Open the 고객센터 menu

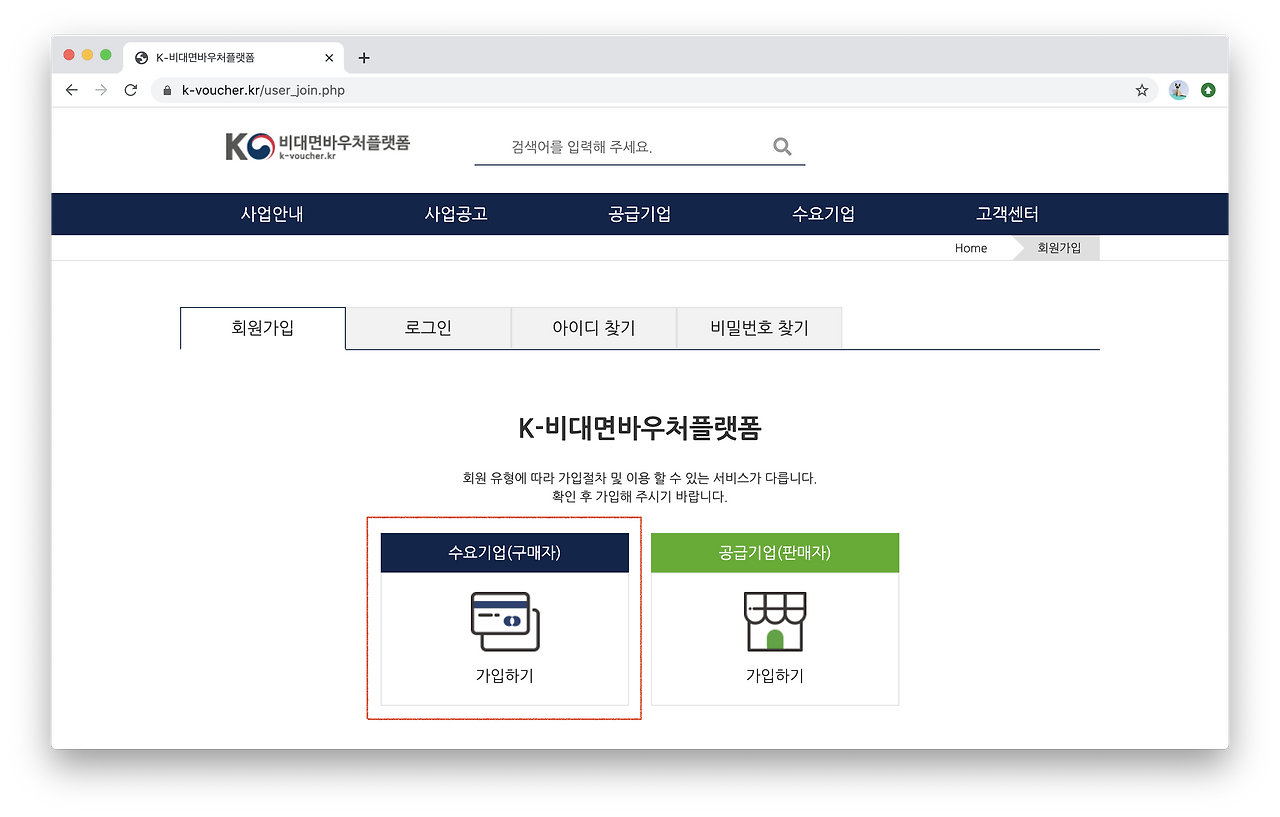point(1008,214)
